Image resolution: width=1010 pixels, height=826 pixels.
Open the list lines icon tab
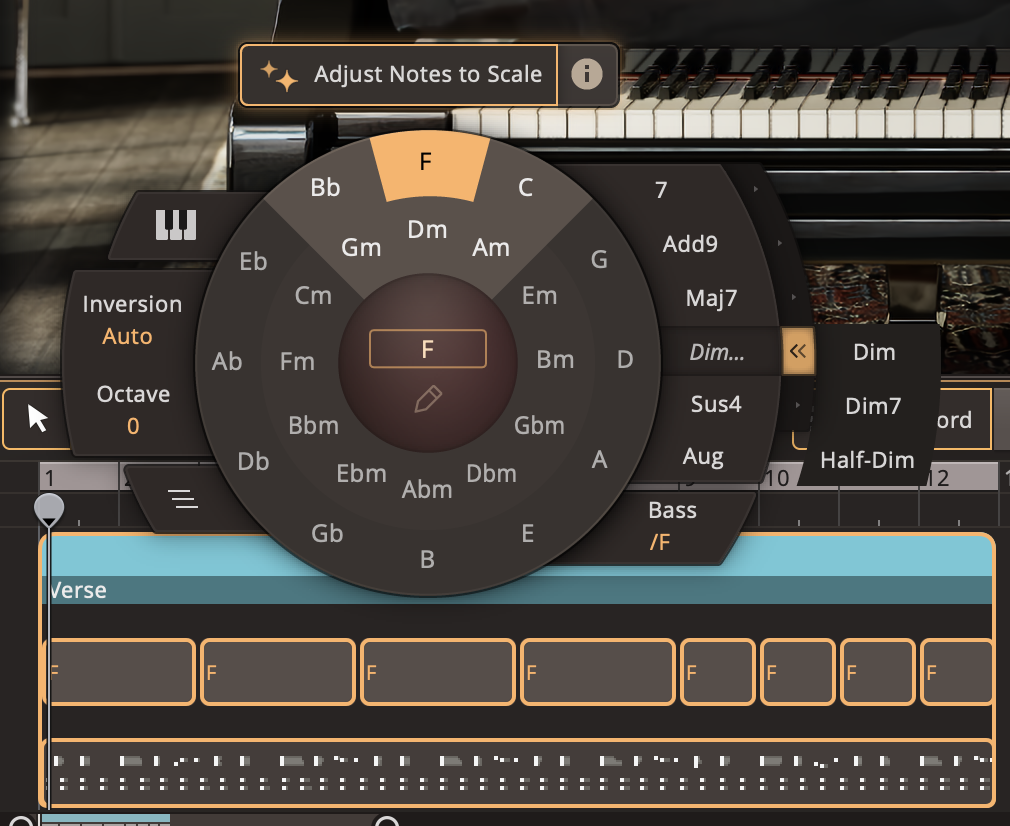tap(182, 499)
